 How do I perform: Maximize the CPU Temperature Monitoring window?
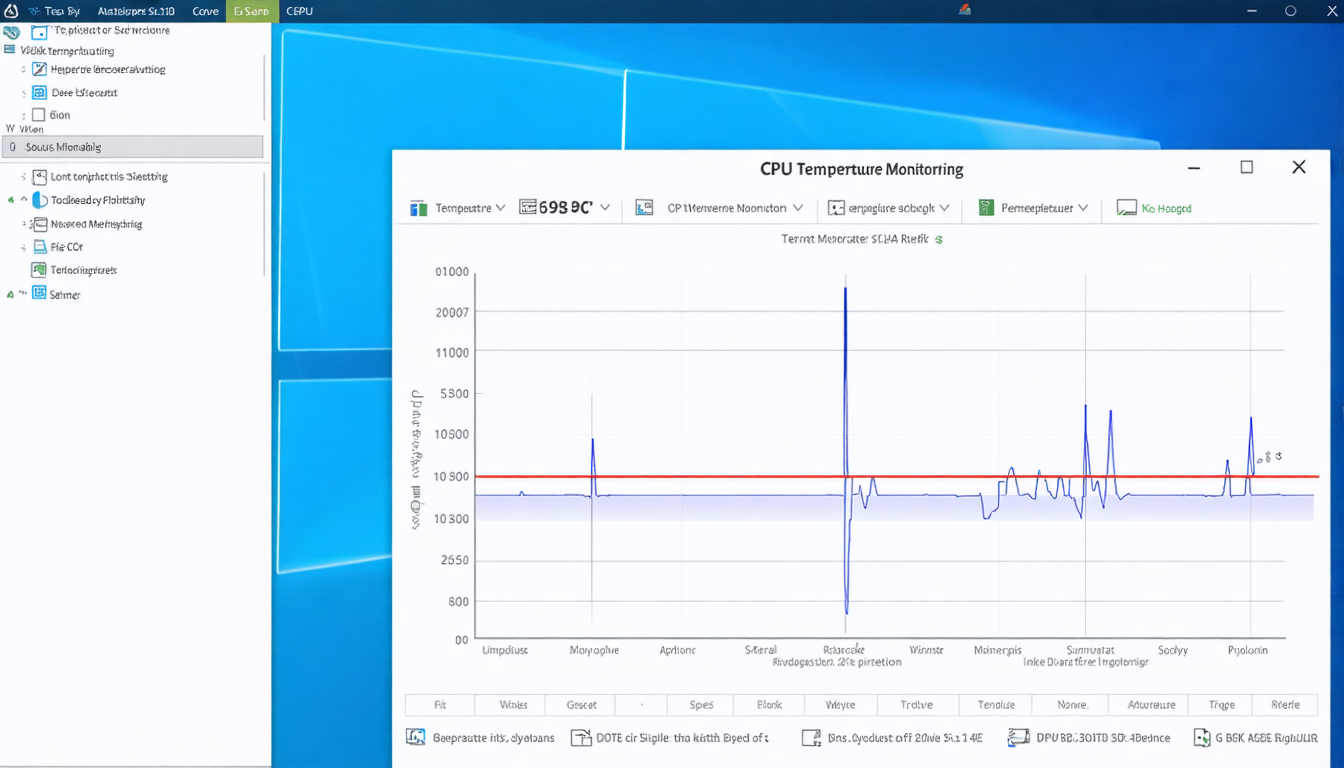[1247, 167]
